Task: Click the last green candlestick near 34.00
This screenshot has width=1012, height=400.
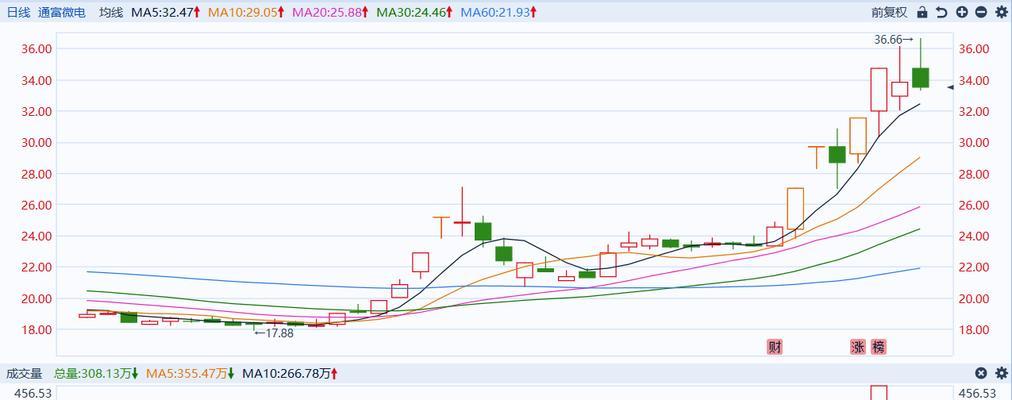Action: [x=920, y=77]
